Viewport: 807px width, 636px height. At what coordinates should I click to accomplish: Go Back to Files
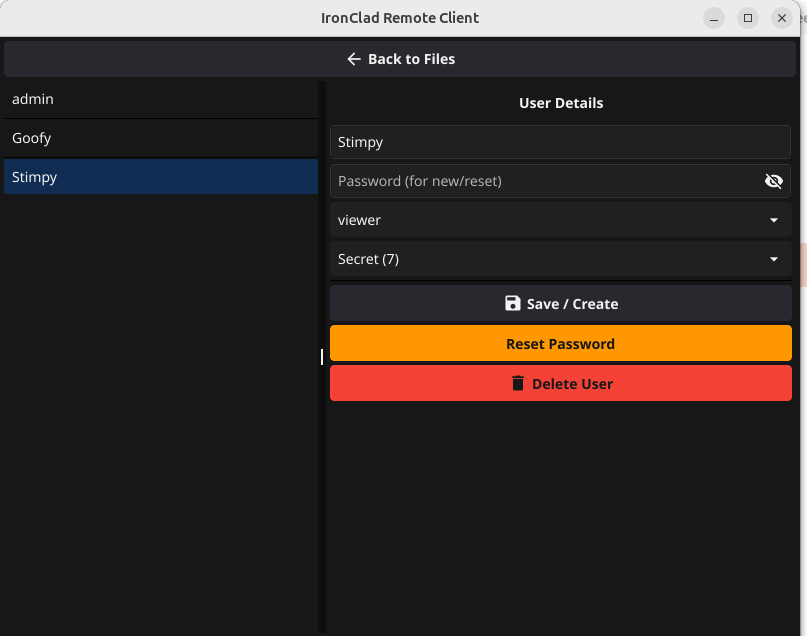coord(400,59)
